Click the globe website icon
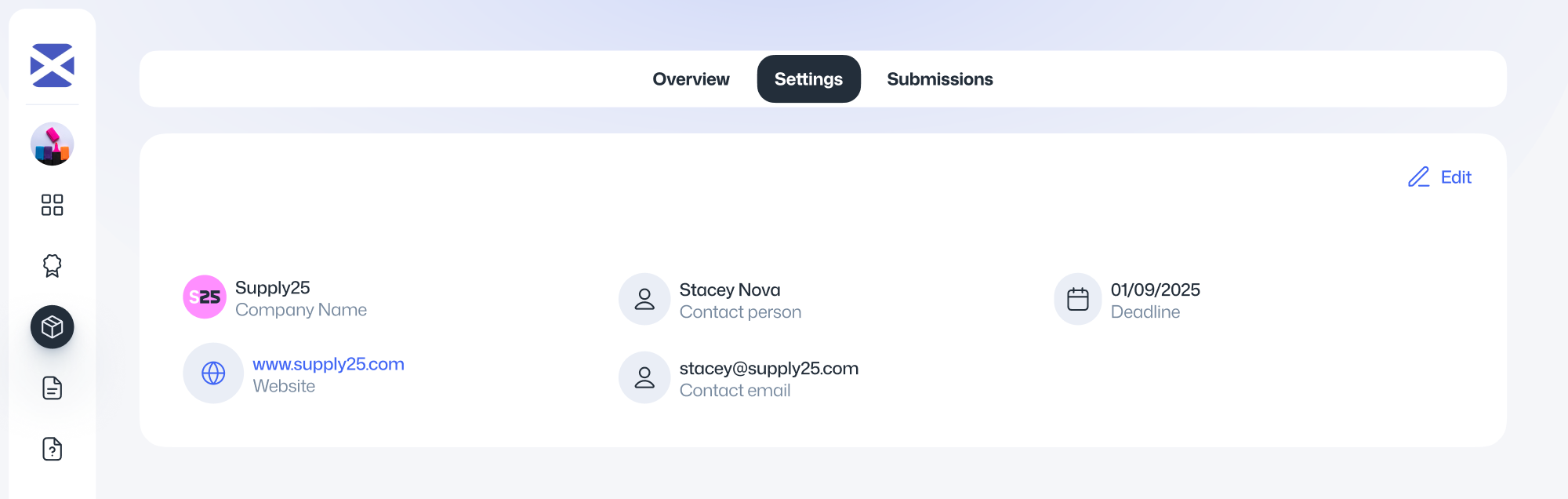The image size is (1568, 499). coord(213,373)
